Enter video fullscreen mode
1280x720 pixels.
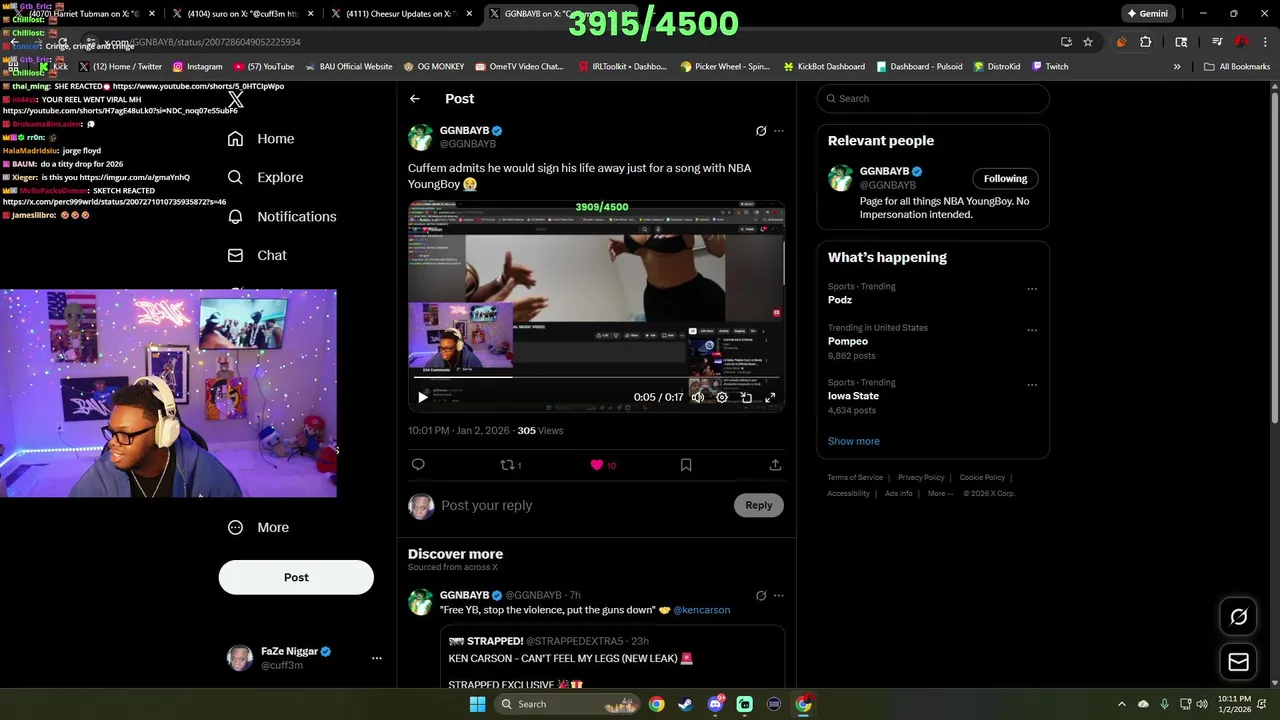(x=770, y=397)
